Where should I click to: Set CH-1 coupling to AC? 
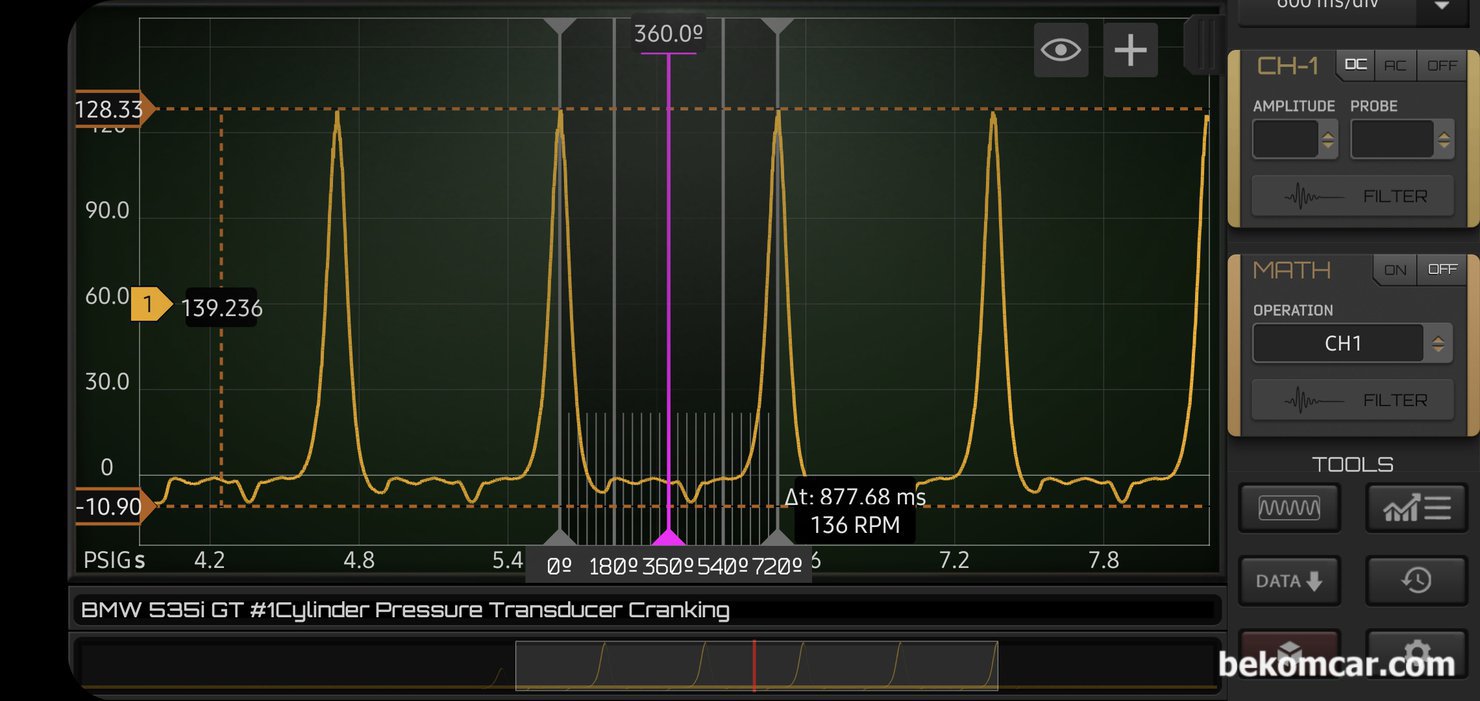1395,65
